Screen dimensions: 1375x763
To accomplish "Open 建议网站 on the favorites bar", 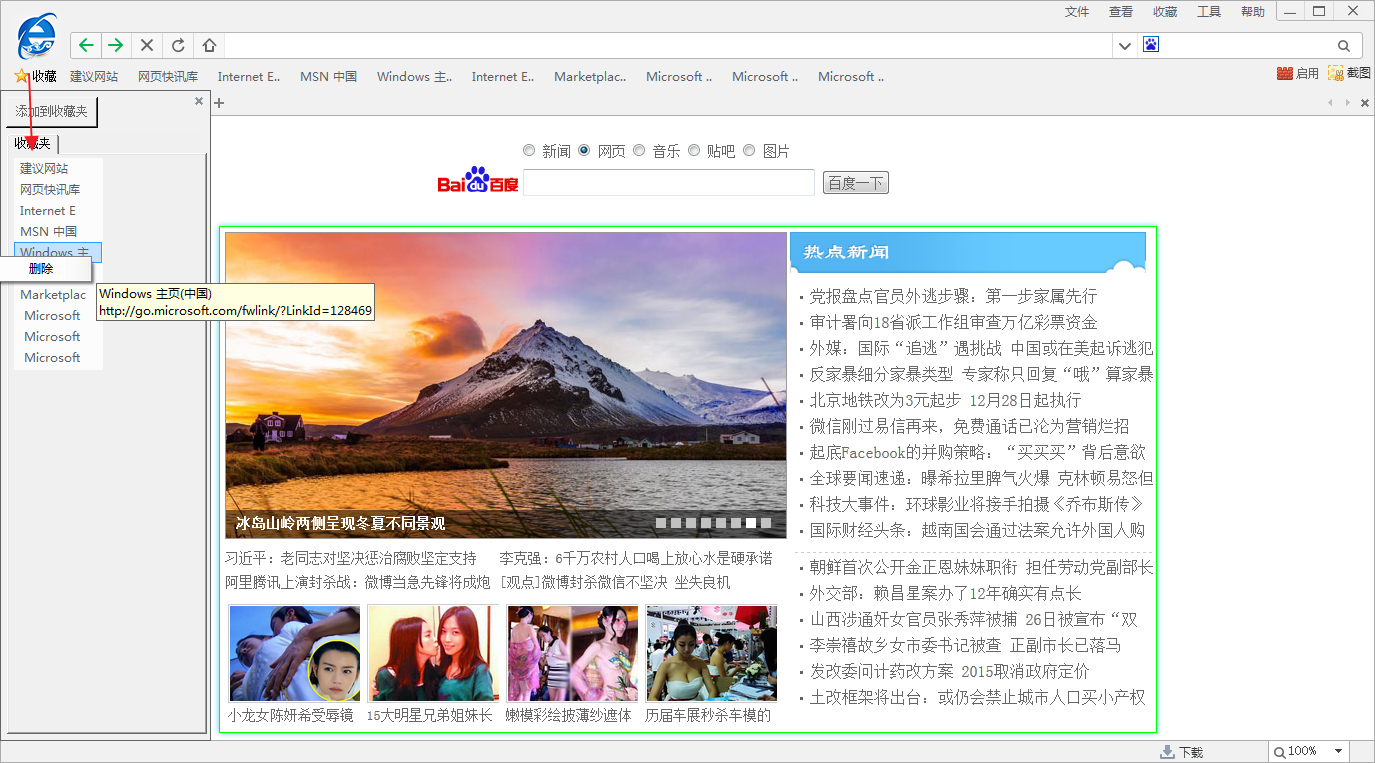I will (x=94, y=76).
